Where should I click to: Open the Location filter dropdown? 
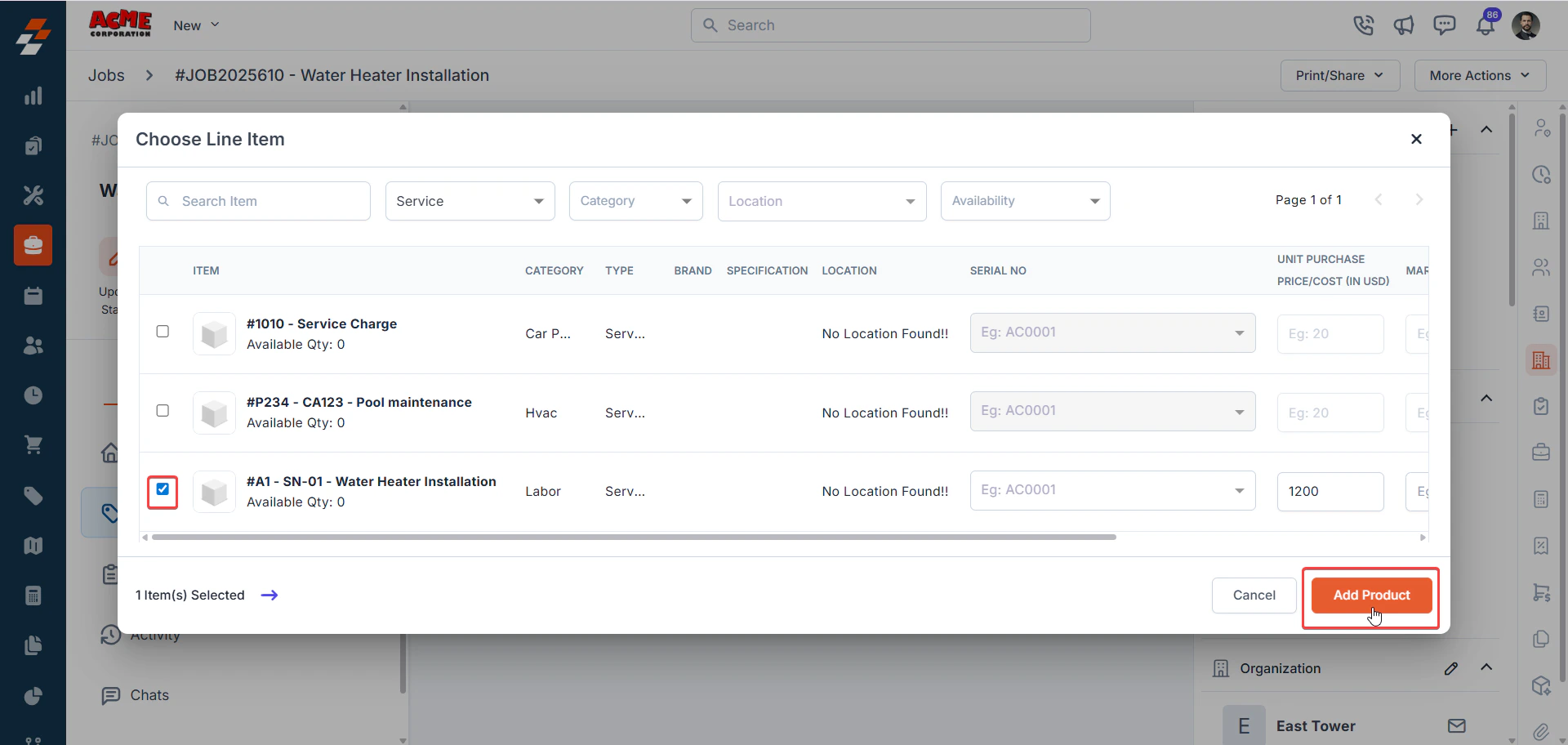click(822, 201)
